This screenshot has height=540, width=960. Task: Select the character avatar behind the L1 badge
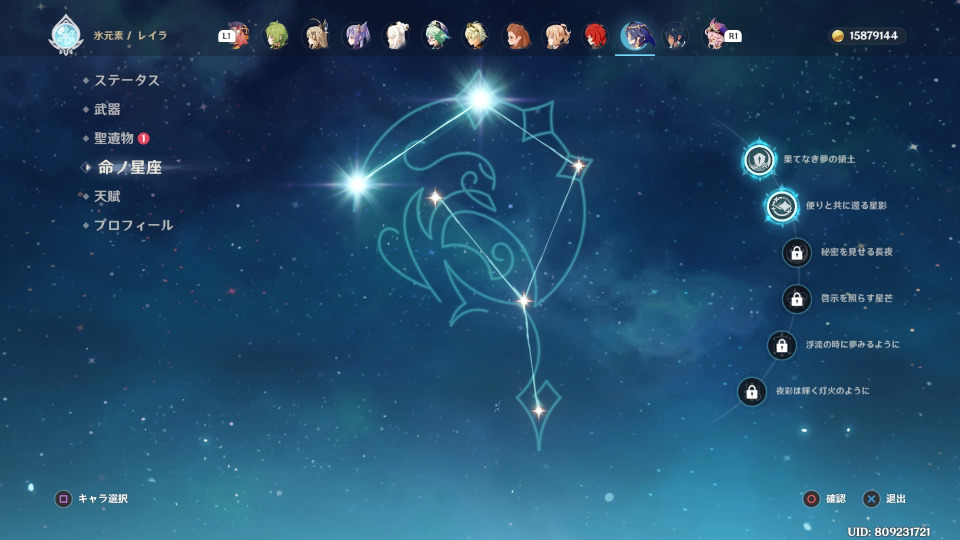[x=239, y=36]
